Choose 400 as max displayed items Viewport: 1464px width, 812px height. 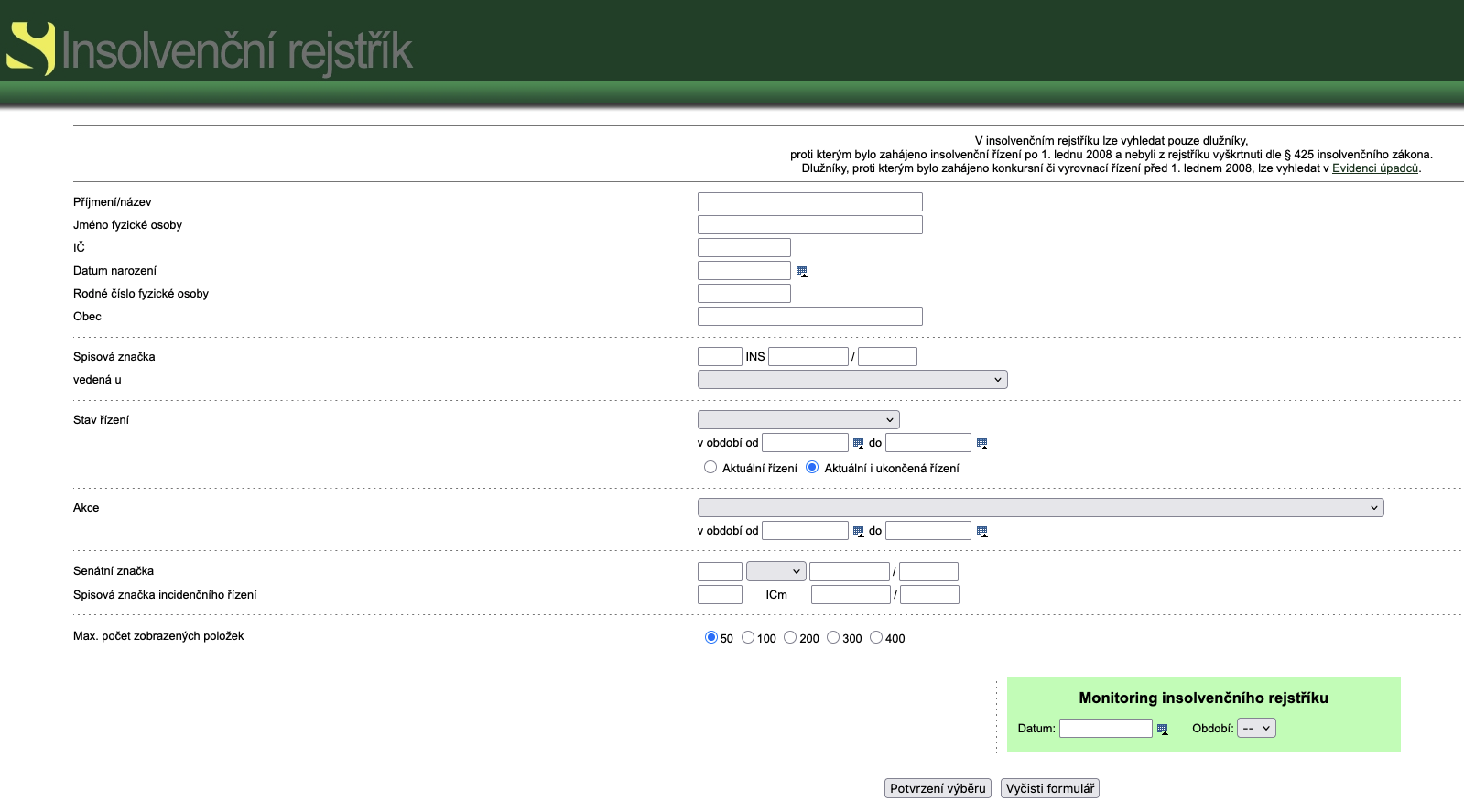[x=876, y=637]
